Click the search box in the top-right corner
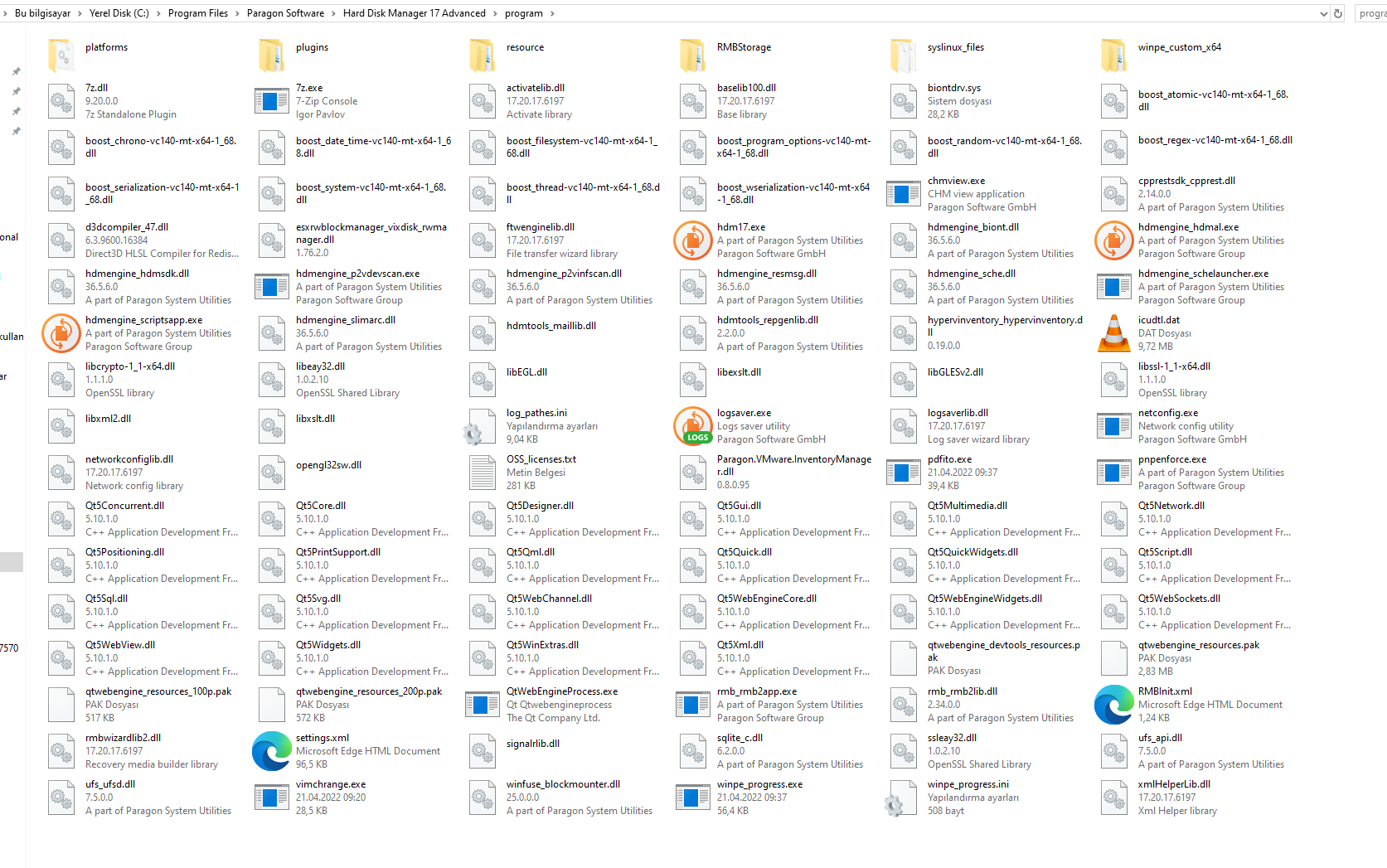Image resolution: width=1387 pixels, height=868 pixels. tap(1371, 13)
